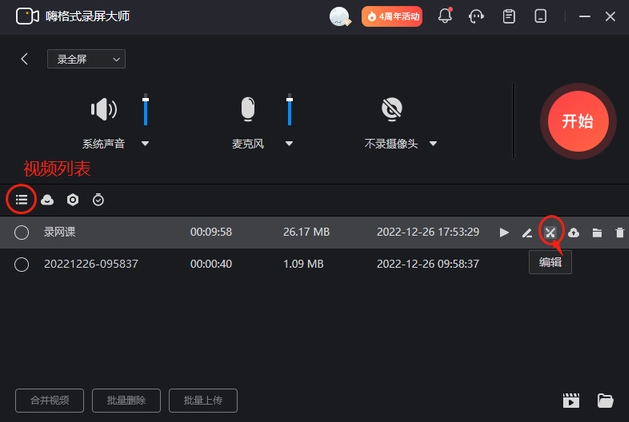The height and width of the screenshot is (422, 629).
Task: Expand the 麦克风 dropdown arrow
Action: coord(289,143)
